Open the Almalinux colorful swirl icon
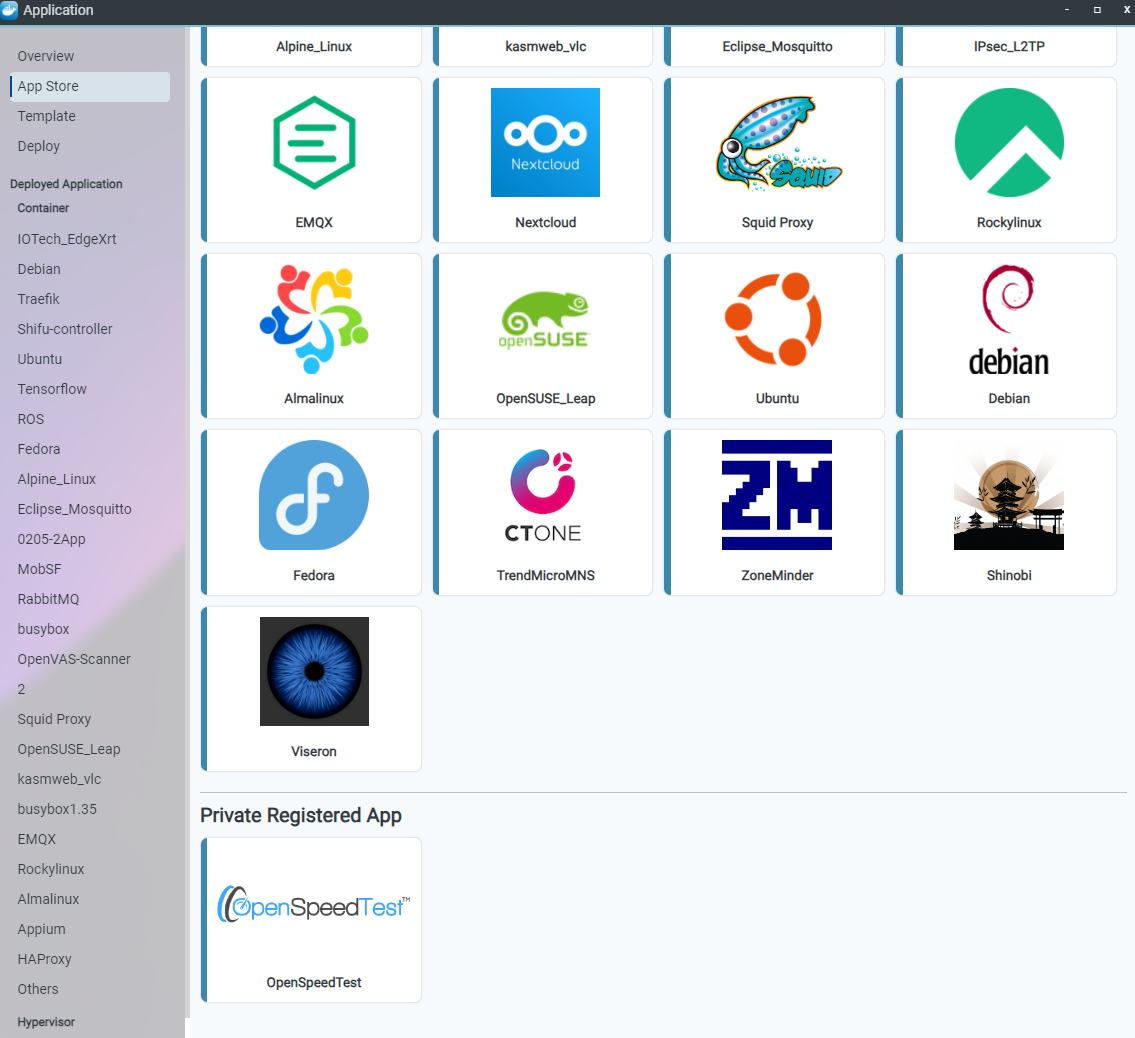Viewport: 1135px width, 1038px height. (314, 318)
